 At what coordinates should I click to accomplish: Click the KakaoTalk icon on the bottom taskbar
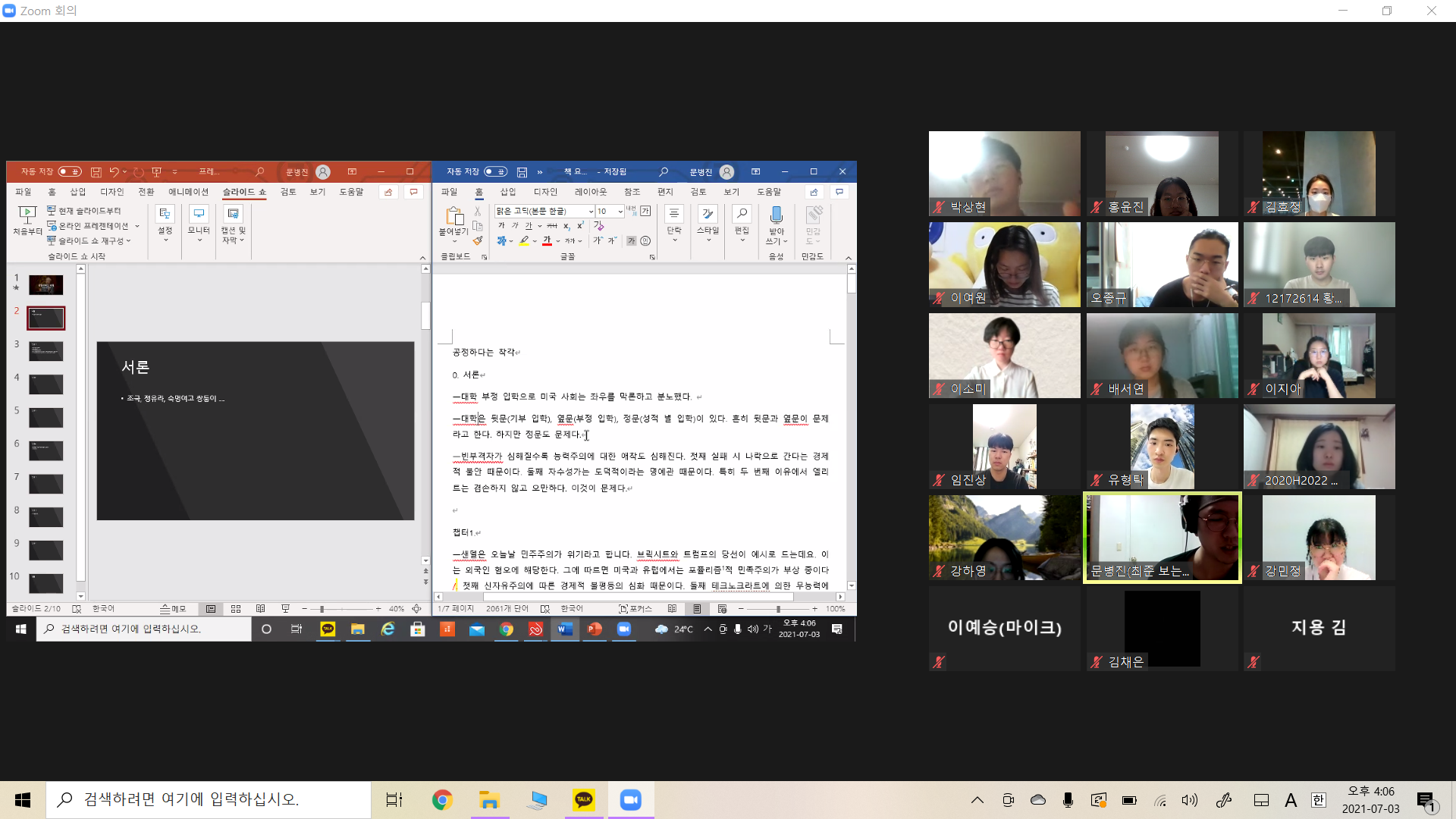[x=583, y=800]
